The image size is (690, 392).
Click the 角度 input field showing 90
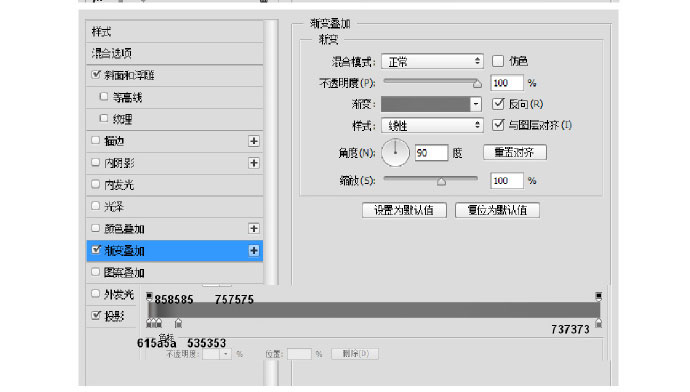point(431,153)
